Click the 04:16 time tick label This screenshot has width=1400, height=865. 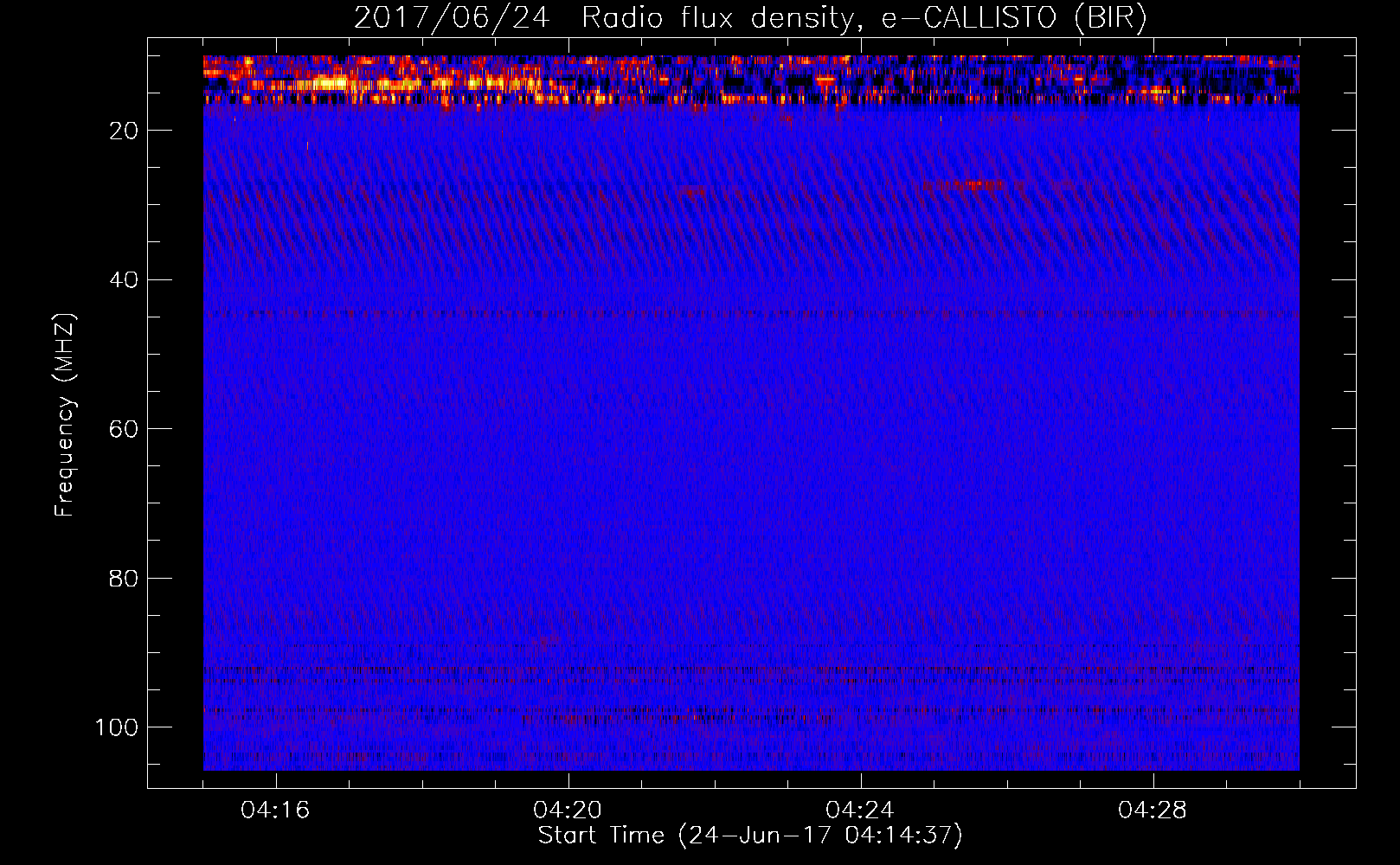(275, 811)
